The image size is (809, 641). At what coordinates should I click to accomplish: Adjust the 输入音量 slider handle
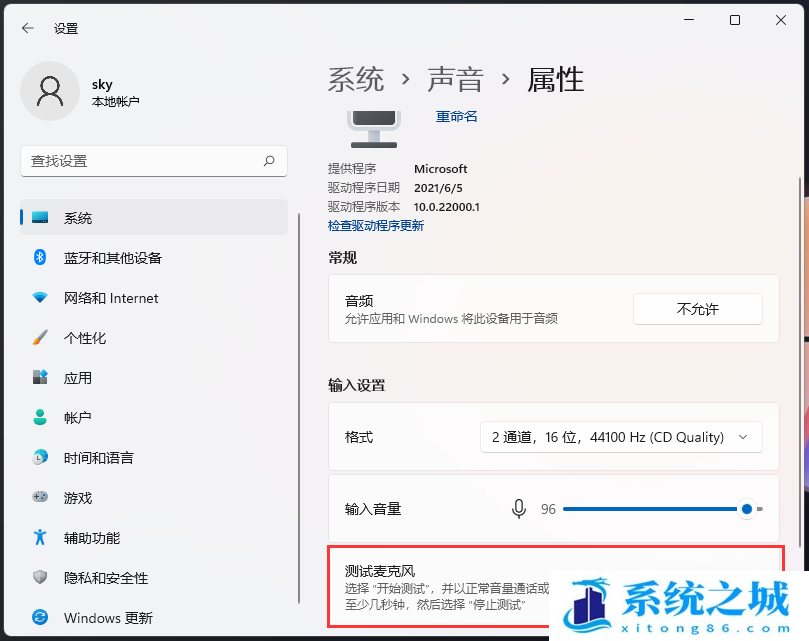click(747, 509)
